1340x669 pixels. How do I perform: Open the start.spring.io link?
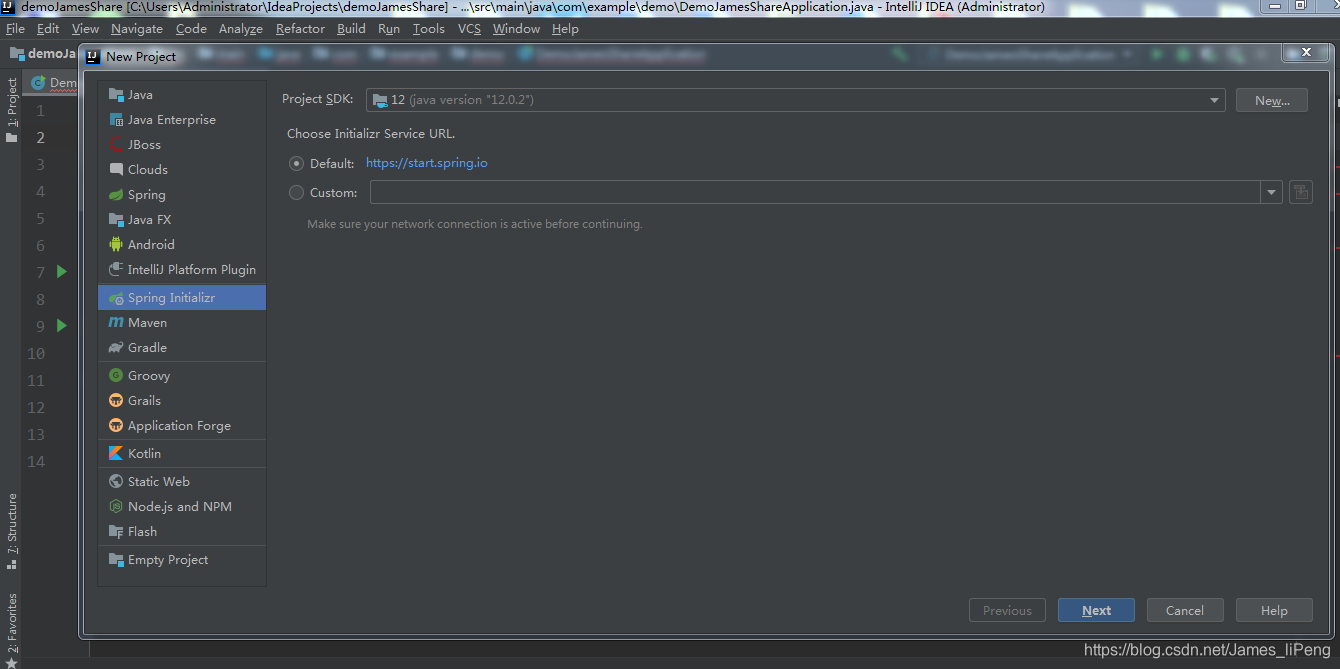pos(427,163)
